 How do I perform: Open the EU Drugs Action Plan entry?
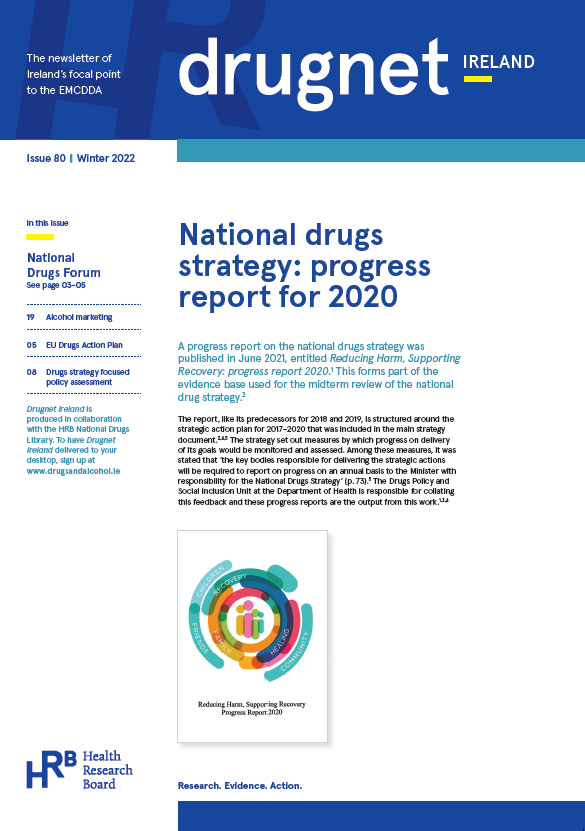point(84,345)
